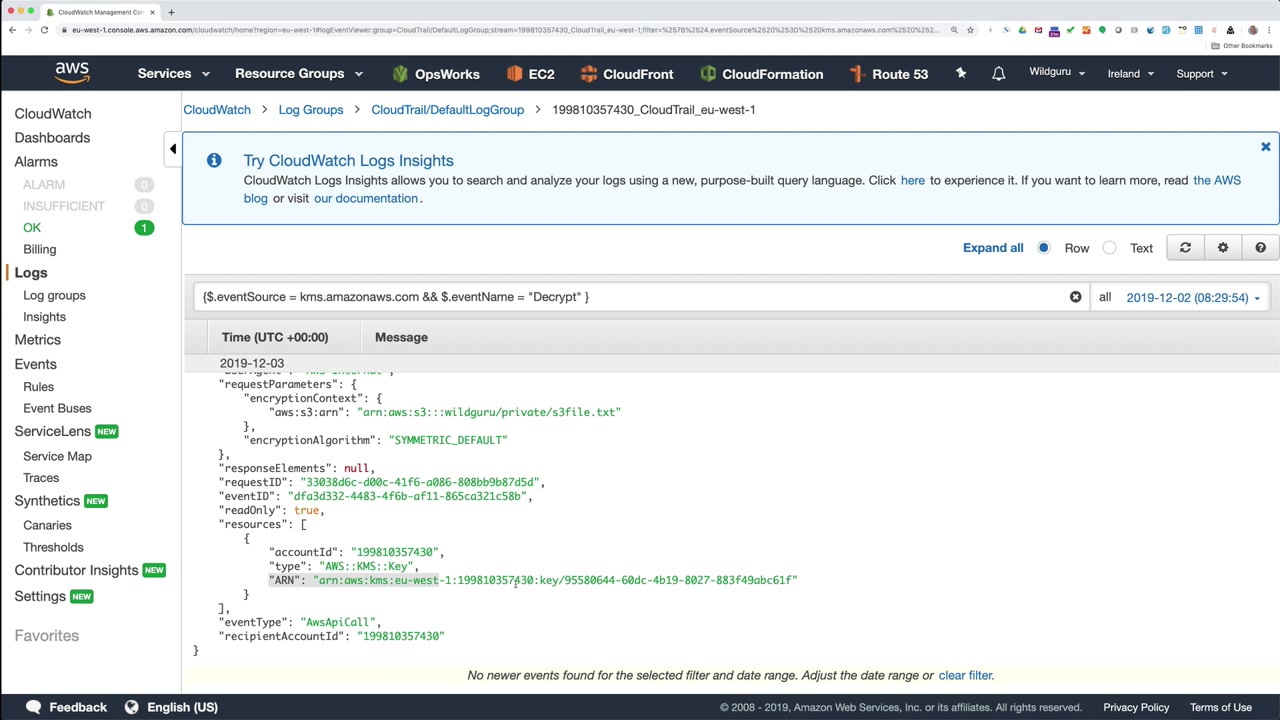Click the Expand all link
Image resolution: width=1280 pixels, height=720 pixels.
[993, 248]
